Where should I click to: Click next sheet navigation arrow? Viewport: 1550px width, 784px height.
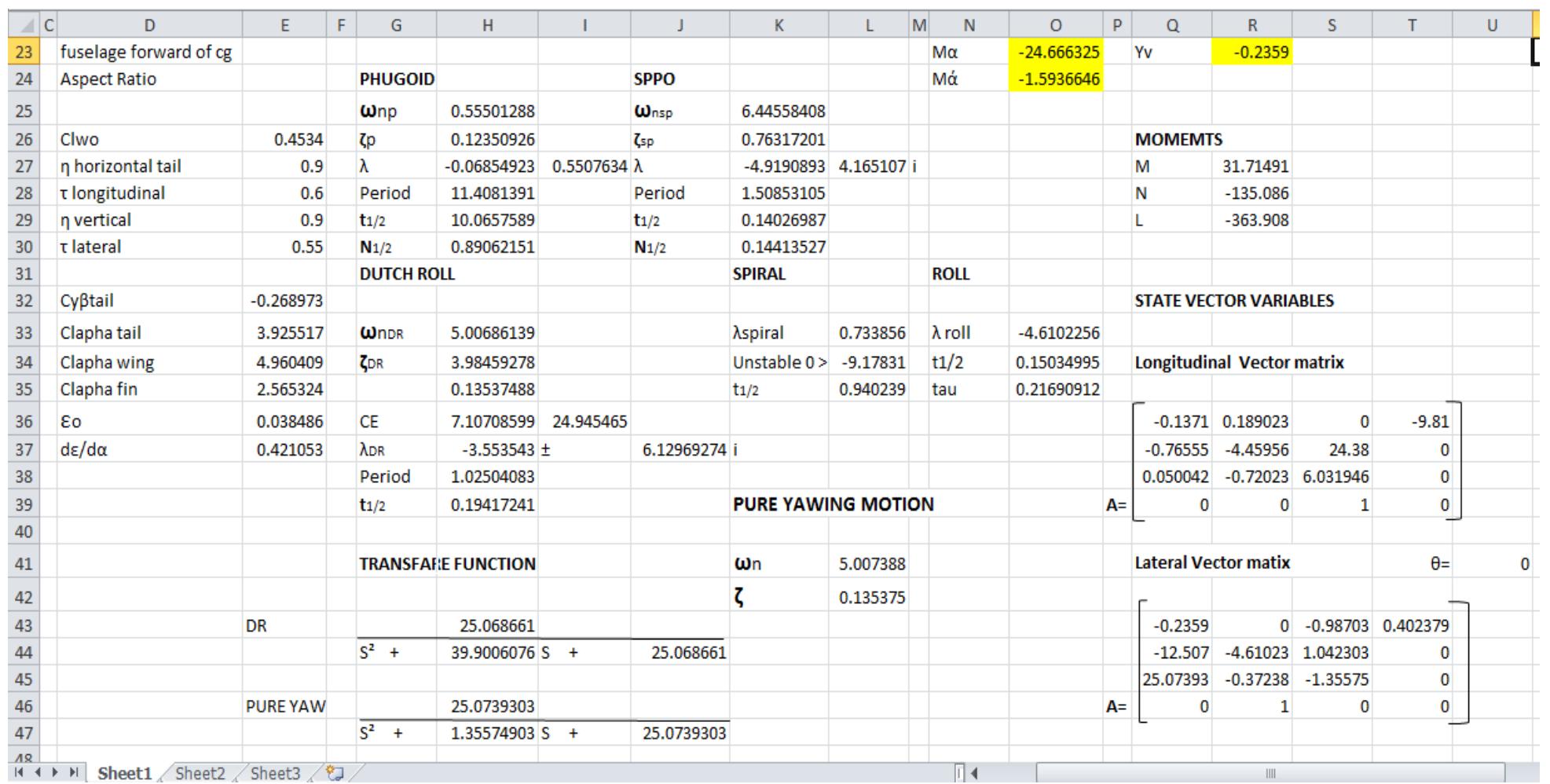(56, 773)
